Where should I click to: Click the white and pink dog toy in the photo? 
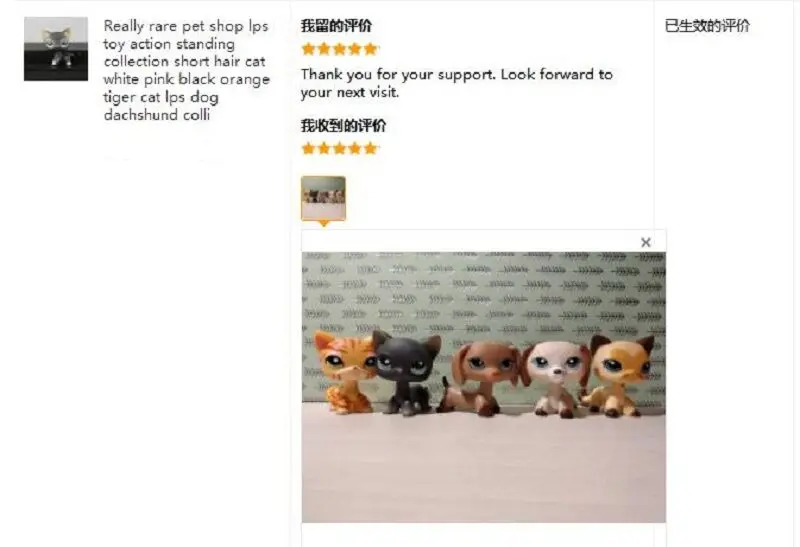click(555, 379)
